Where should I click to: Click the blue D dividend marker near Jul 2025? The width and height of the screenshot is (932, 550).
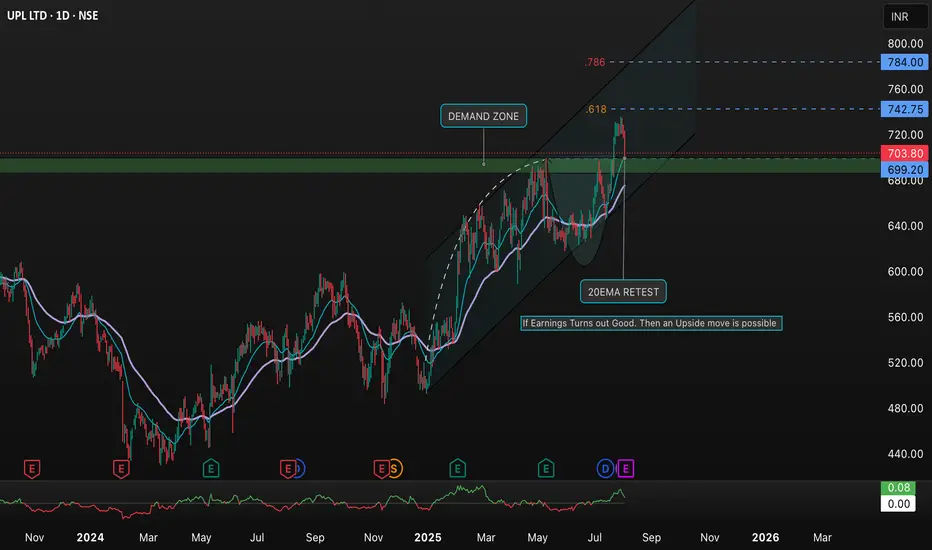click(605, 469)
